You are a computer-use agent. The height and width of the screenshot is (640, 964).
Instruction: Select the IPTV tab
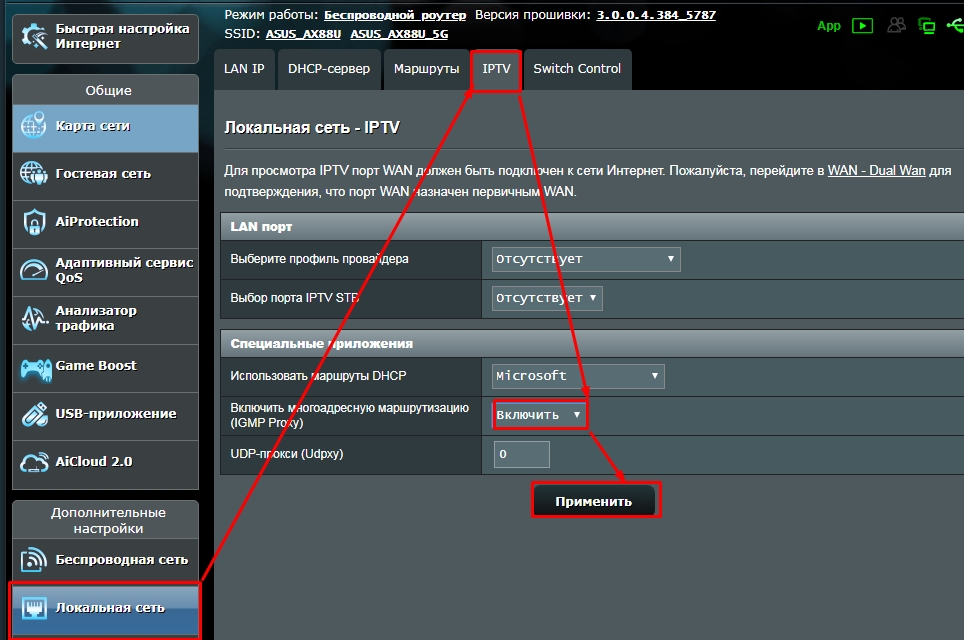[x=496, y=69]
